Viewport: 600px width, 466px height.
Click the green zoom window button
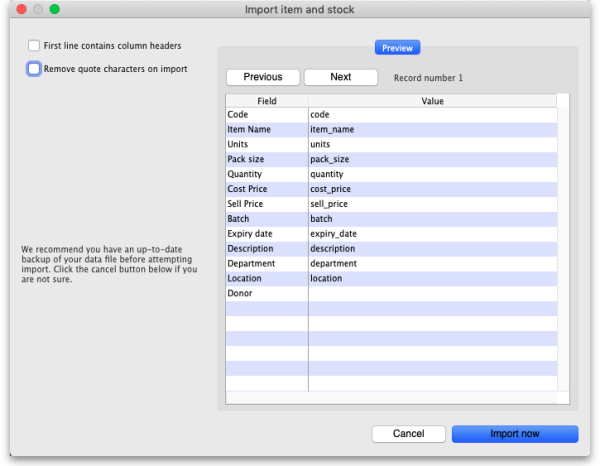(x=54, y=9)
